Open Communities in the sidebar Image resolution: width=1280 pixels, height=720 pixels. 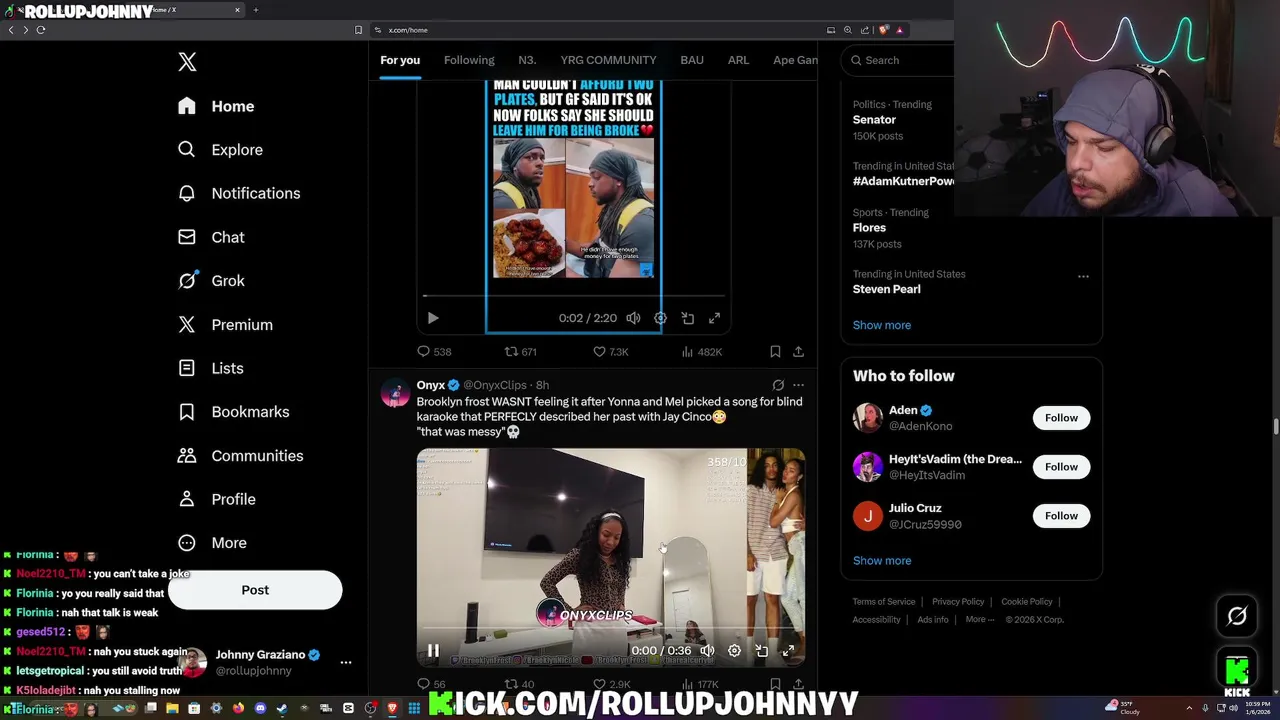point(240,456)
